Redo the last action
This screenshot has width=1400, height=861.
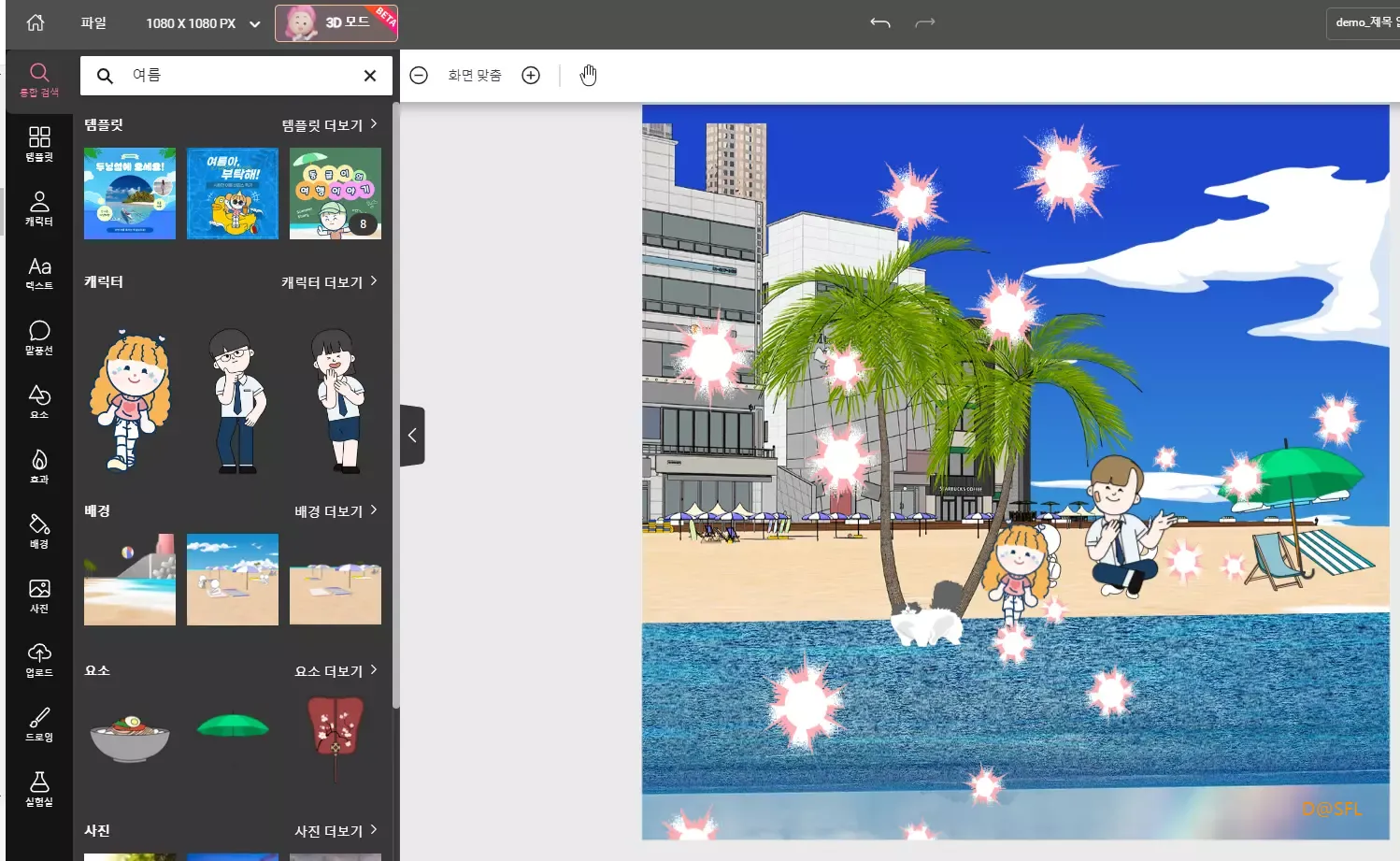(x=925, y=22)
